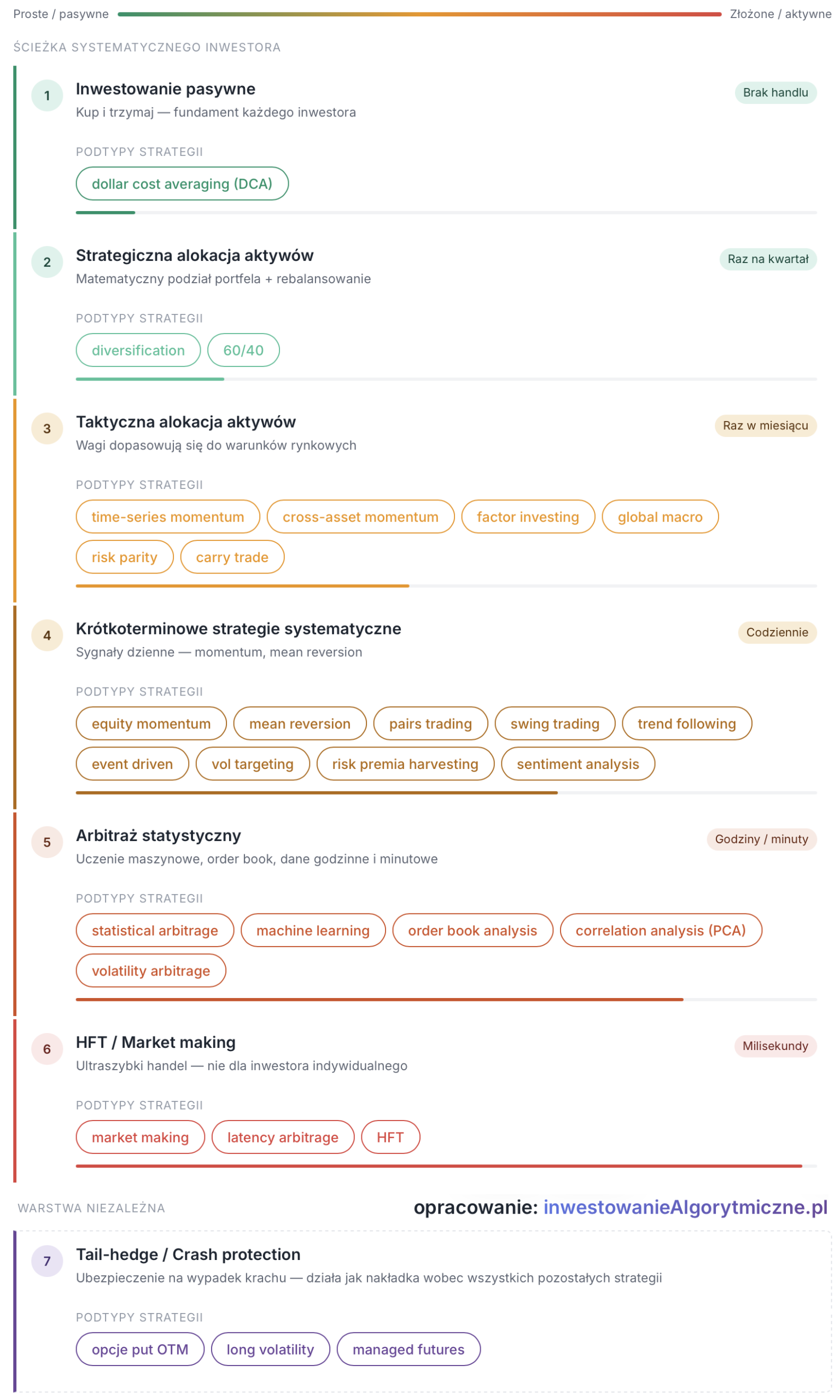
Task: Click the step 1 number circle
Action: (47, 96)
